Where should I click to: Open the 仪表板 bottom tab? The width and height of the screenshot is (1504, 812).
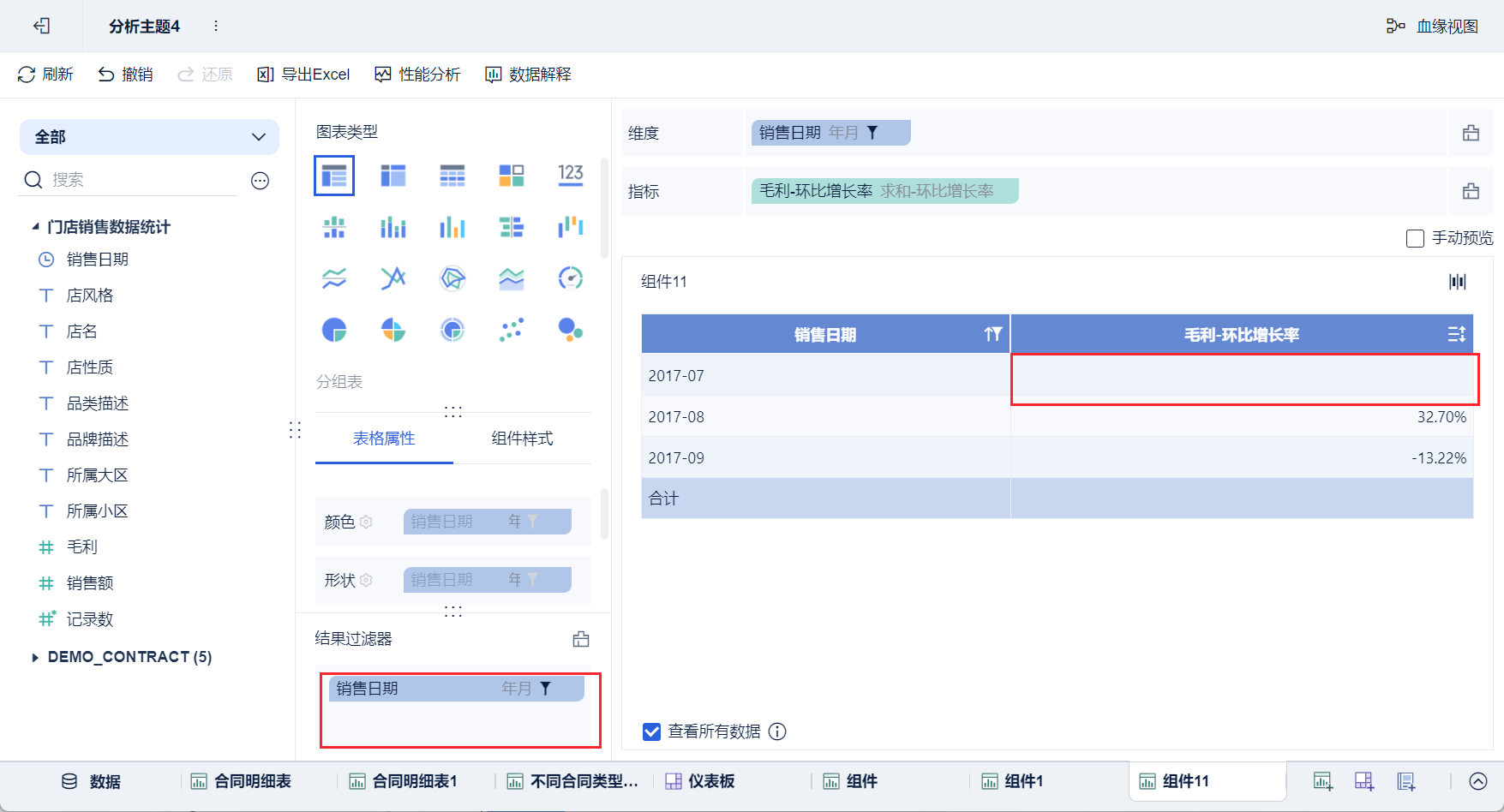[700, 781]
